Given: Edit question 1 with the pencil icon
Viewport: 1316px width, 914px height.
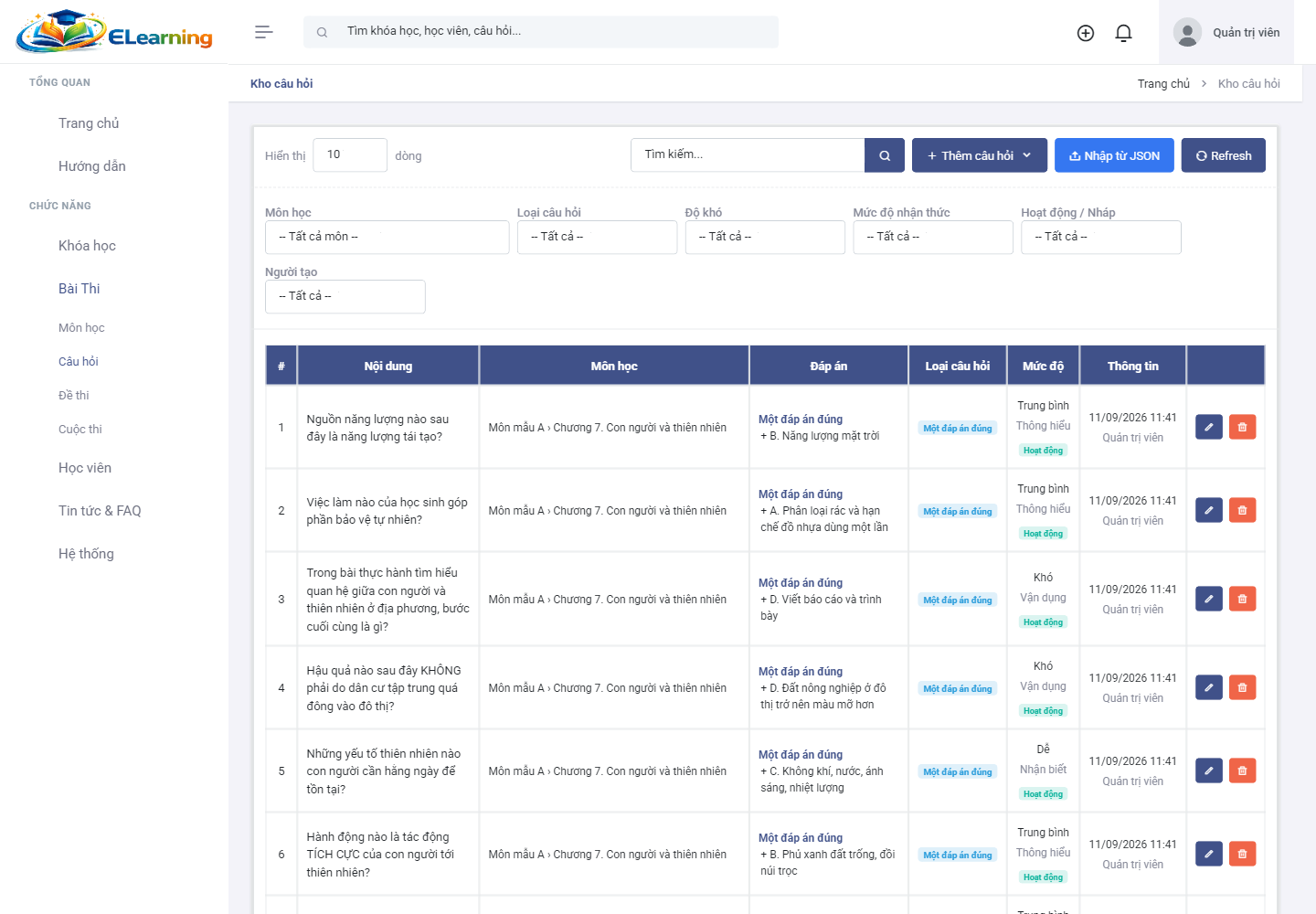Looking at the screenshot, I should [x=1209, y=427].
